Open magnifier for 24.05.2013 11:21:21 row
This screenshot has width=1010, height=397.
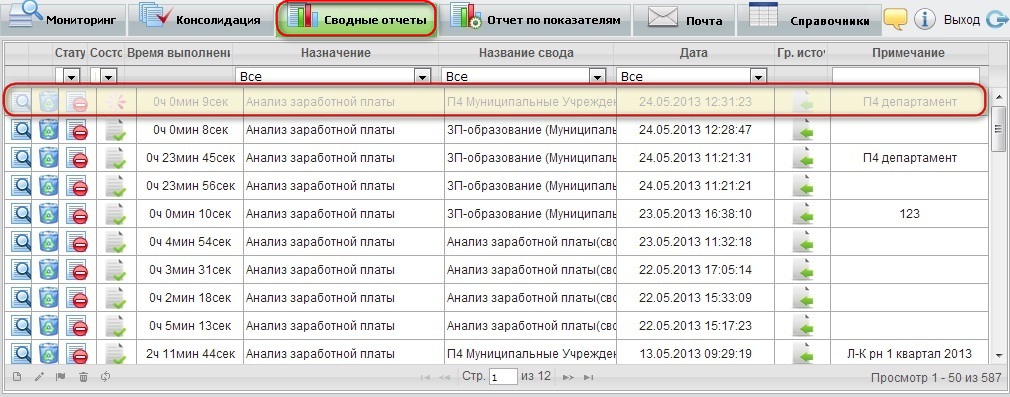pyautogui.click(x=21, y=186)
